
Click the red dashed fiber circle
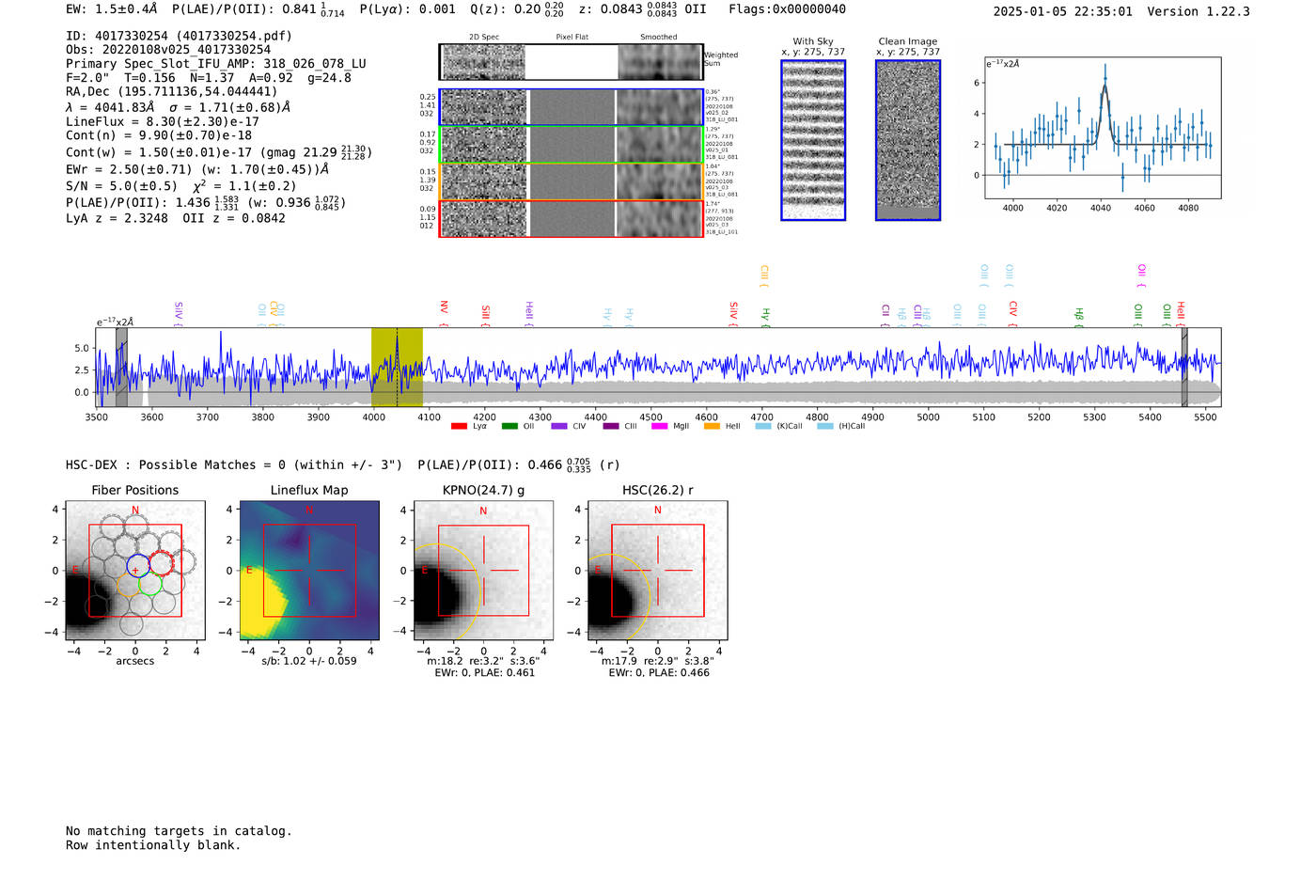point(162,563)
